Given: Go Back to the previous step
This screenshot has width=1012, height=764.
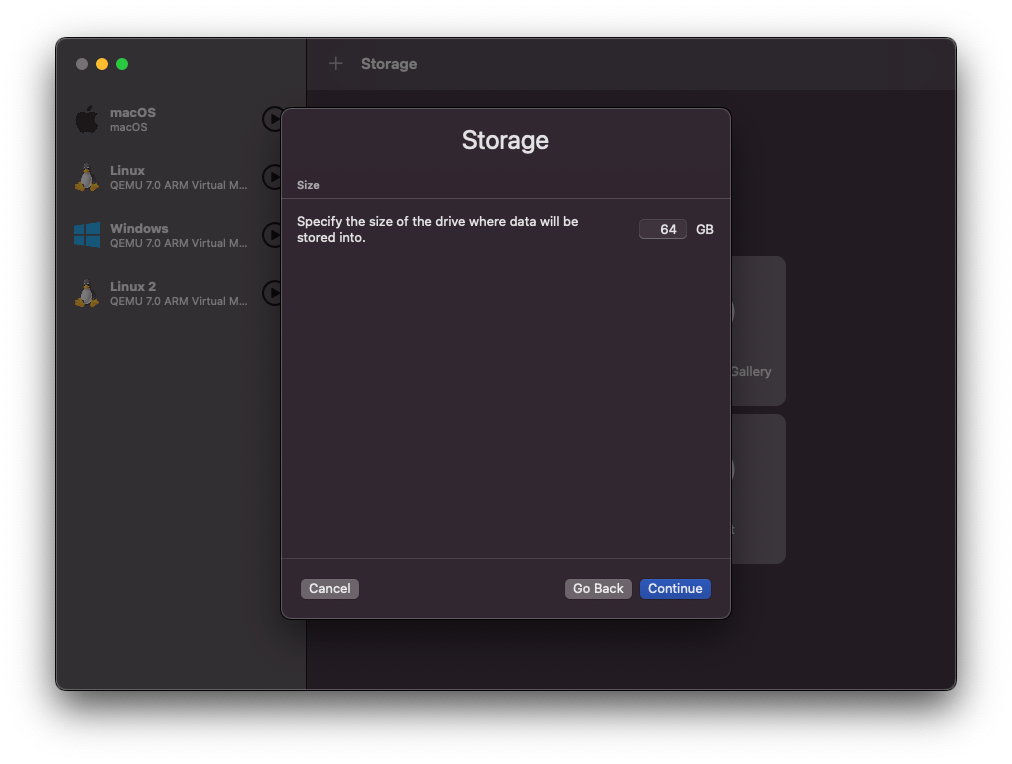Looking at the screenshot, I should coord(598,588).
